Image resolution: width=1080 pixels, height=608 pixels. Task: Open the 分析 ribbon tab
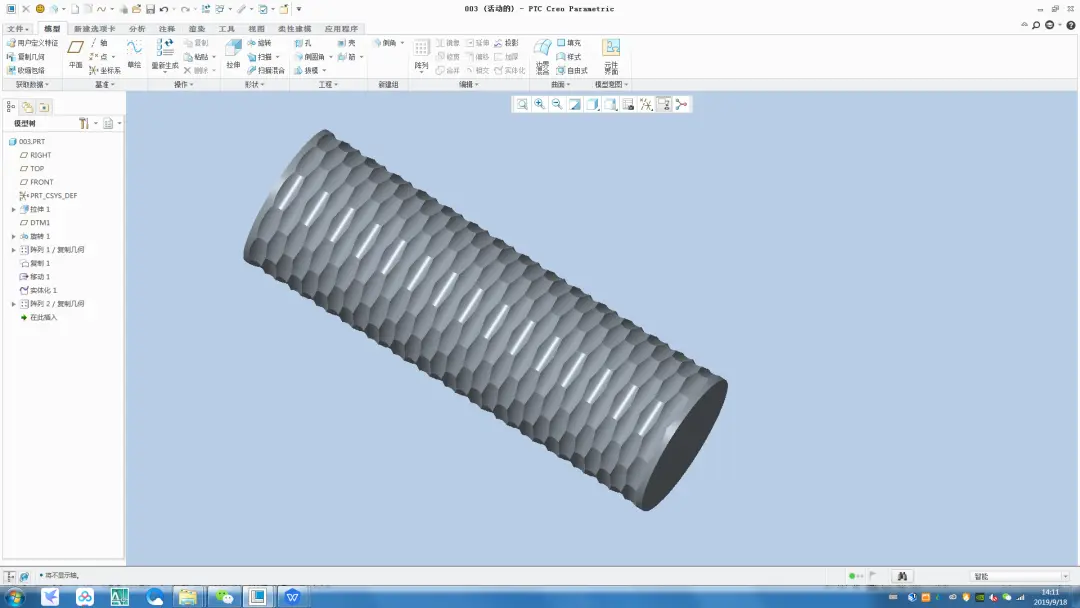[137, 29]
